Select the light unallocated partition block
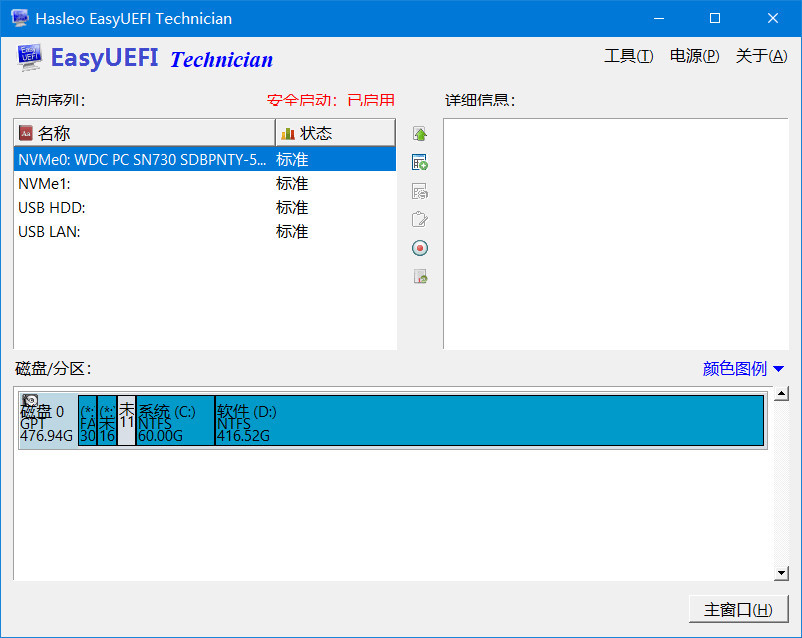Screen dimensions: 802x638 click(126, 421)
